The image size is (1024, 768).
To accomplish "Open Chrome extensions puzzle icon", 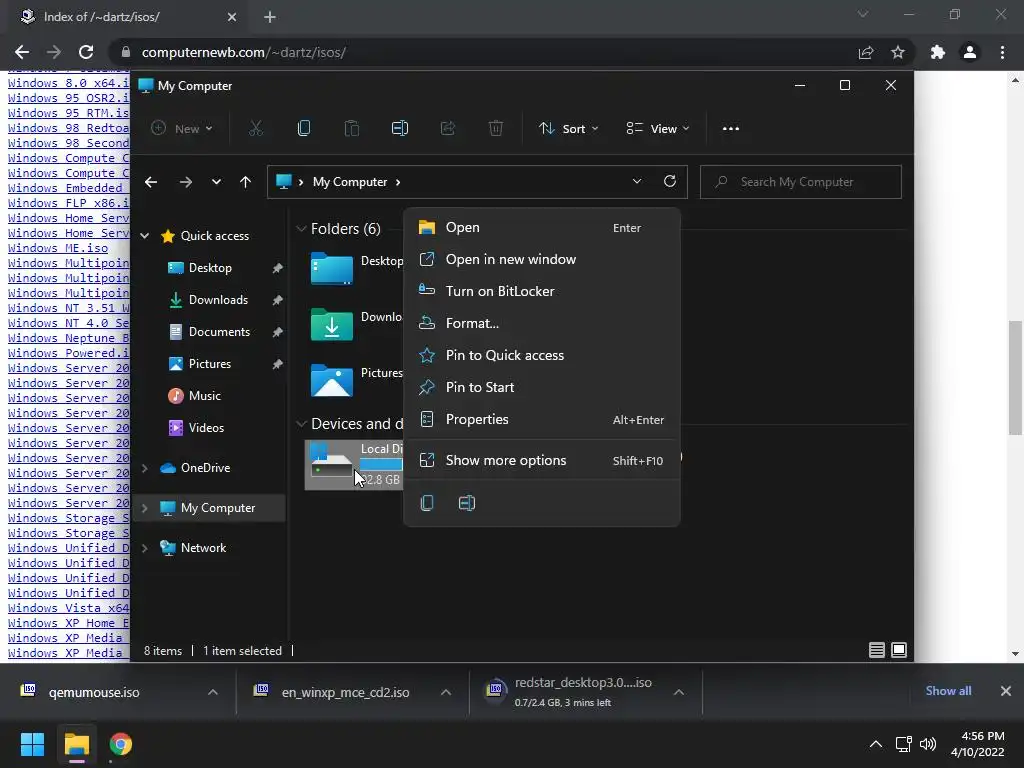I will pos(938,52).
